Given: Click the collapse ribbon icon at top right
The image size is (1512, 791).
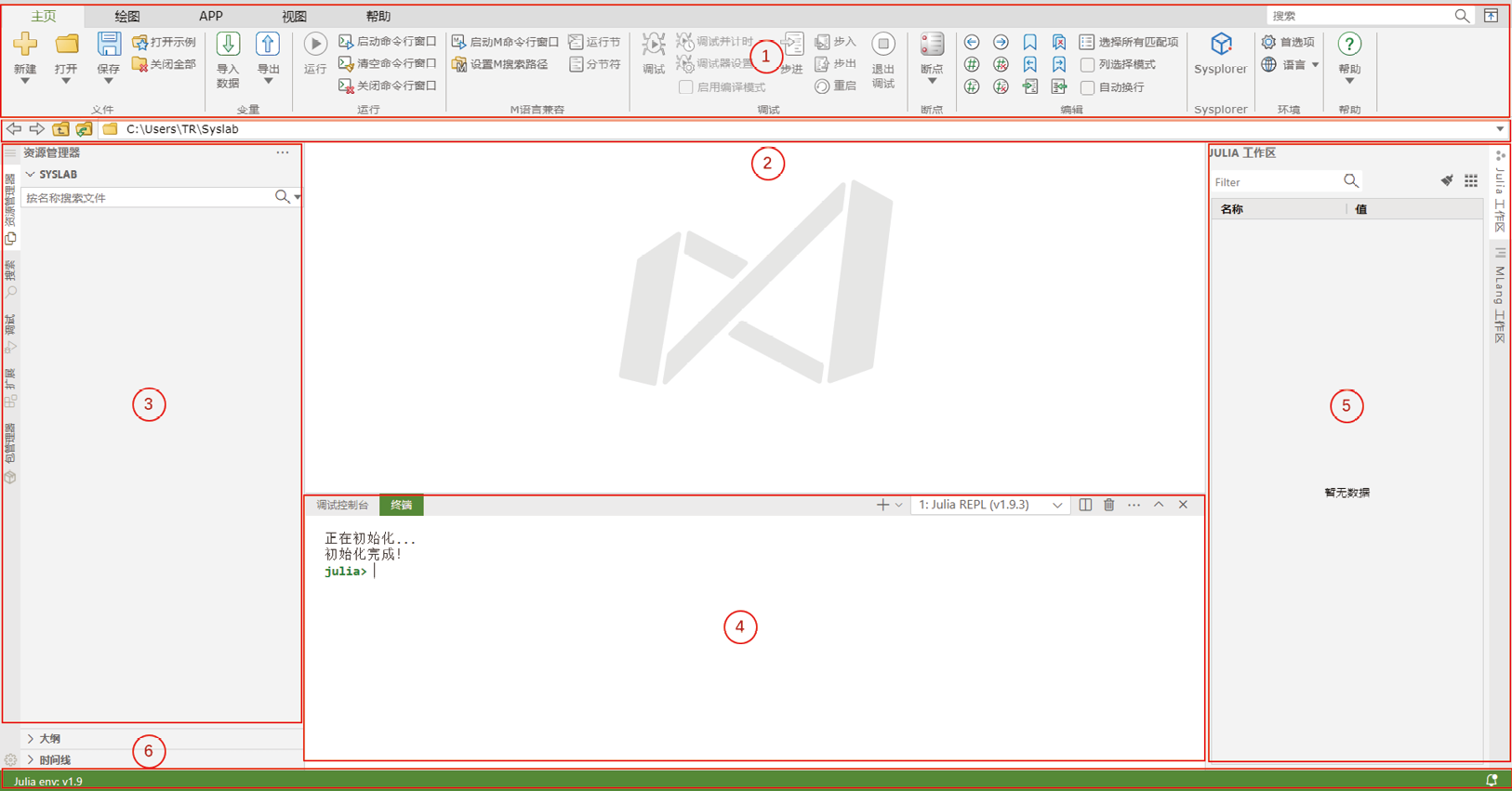Looking at the screenshot, I should click(x=1491, y=16).
